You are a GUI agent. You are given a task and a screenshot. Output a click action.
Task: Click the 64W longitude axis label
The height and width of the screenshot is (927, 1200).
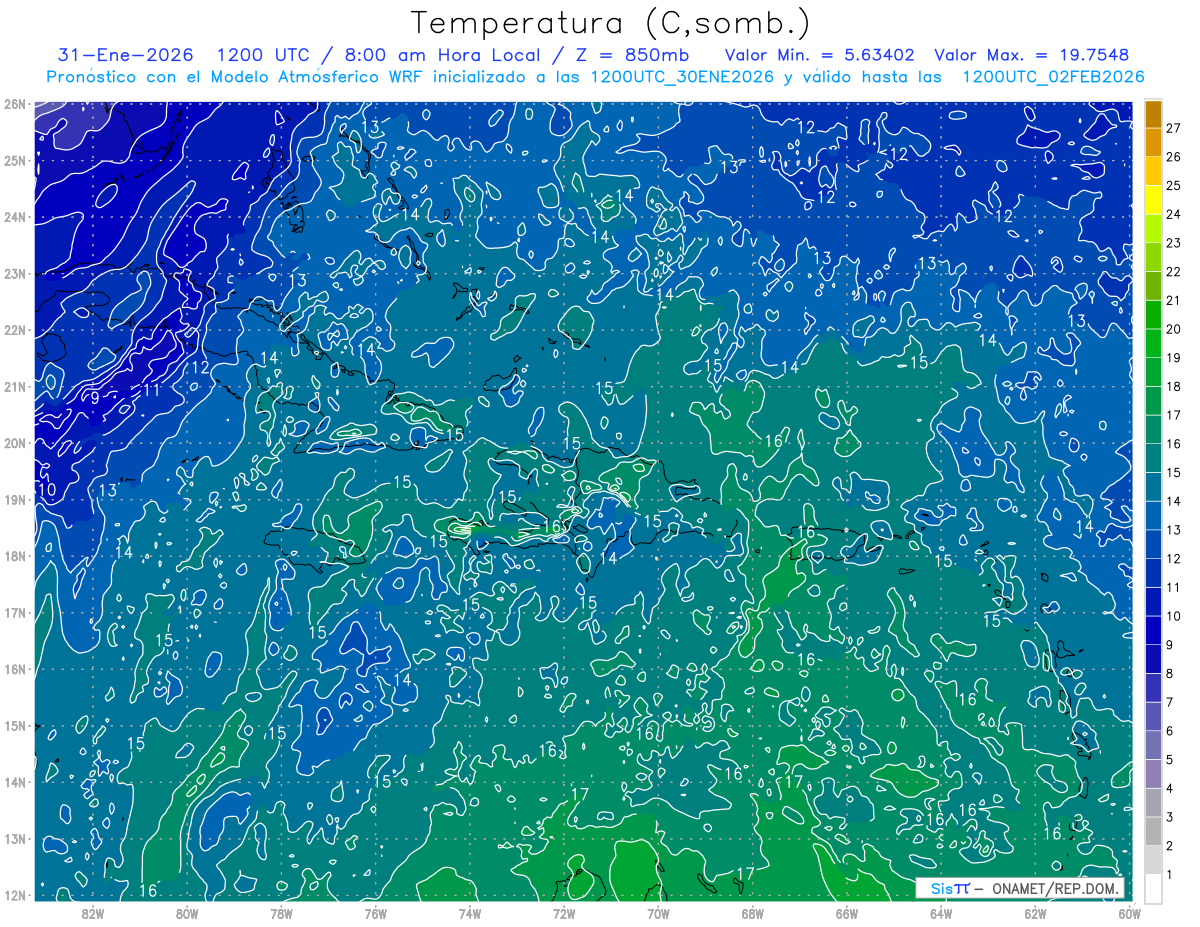[941, 913]
